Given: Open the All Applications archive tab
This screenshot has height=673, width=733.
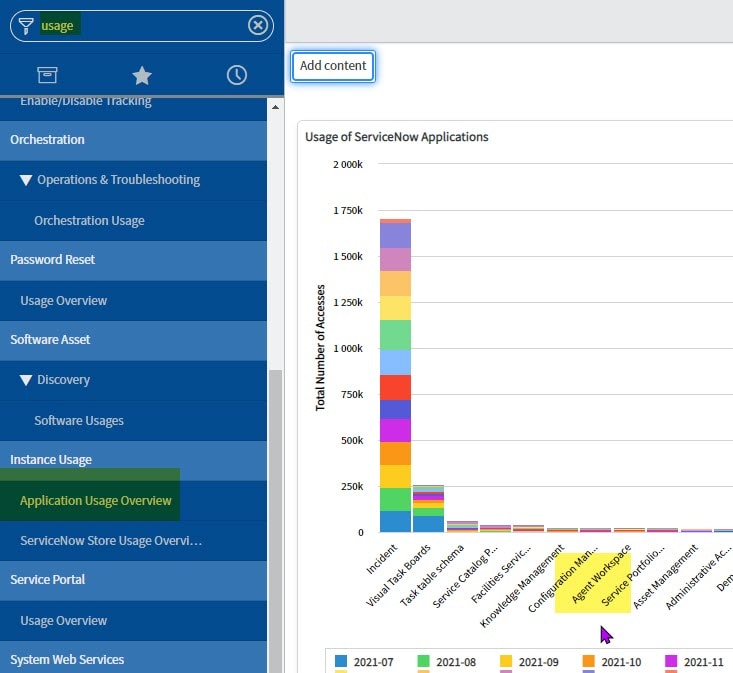Looking at the screenshot, I should tap(47, 75).
